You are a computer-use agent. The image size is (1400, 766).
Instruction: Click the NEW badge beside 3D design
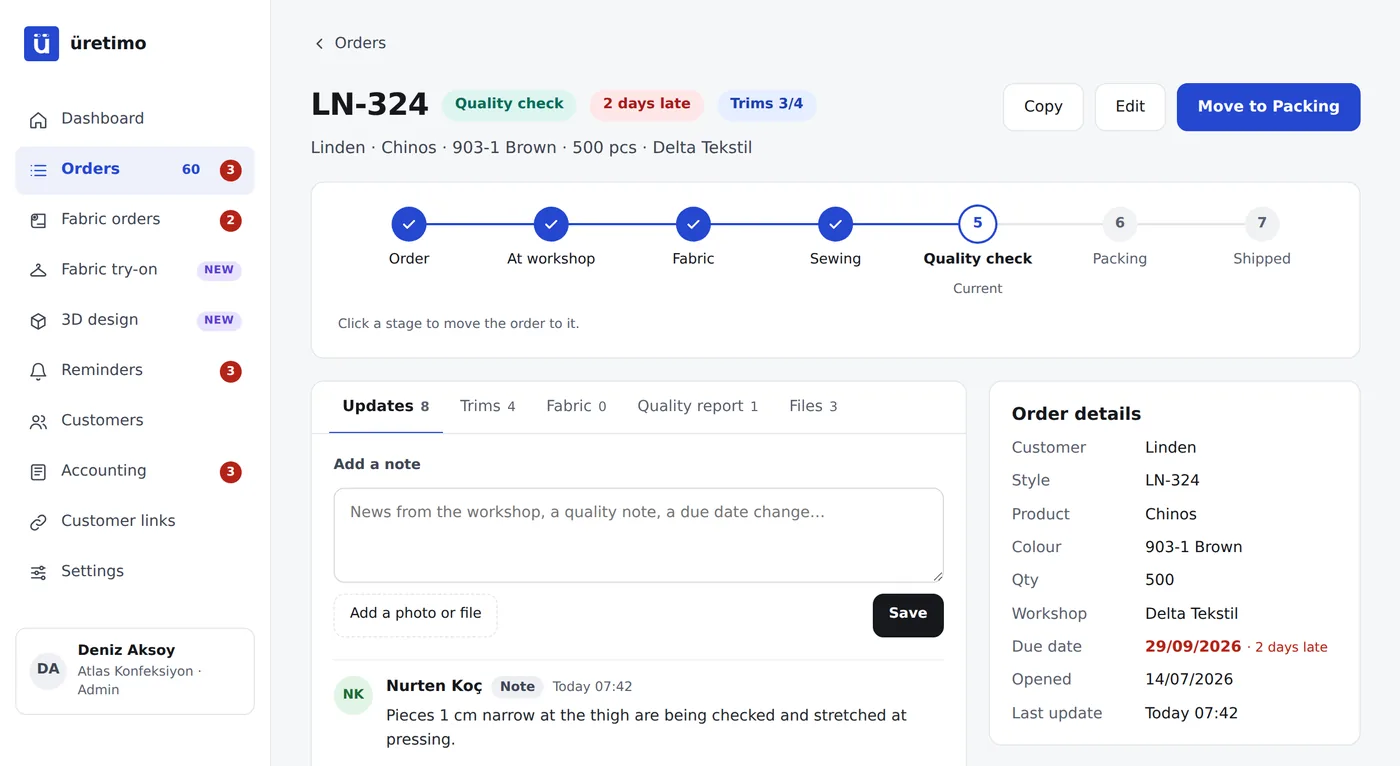pyautogui.click(x=219, y=321)
